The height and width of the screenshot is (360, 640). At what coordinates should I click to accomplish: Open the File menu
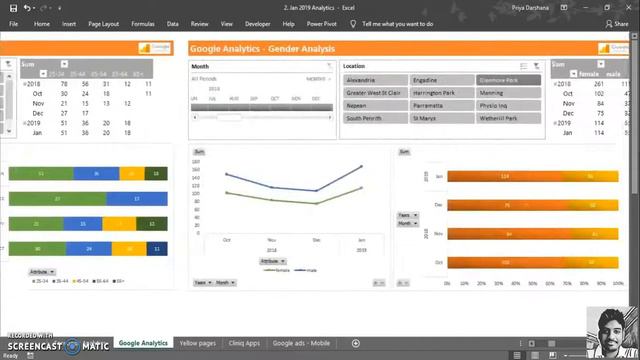(x=13, y=24)
